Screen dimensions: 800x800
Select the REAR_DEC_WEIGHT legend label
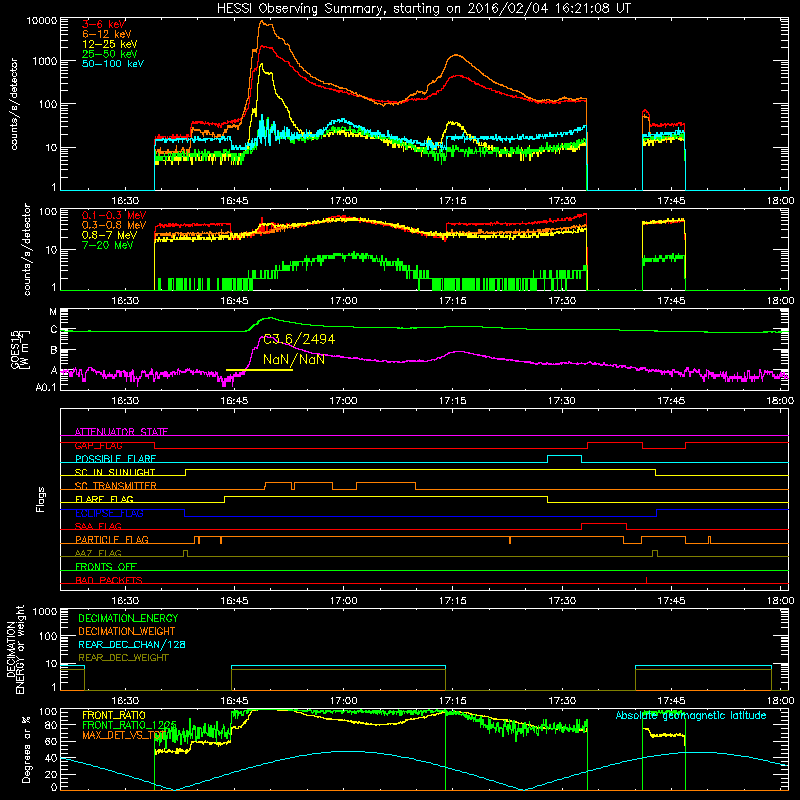pyautogui.click(x=123, y=658)
